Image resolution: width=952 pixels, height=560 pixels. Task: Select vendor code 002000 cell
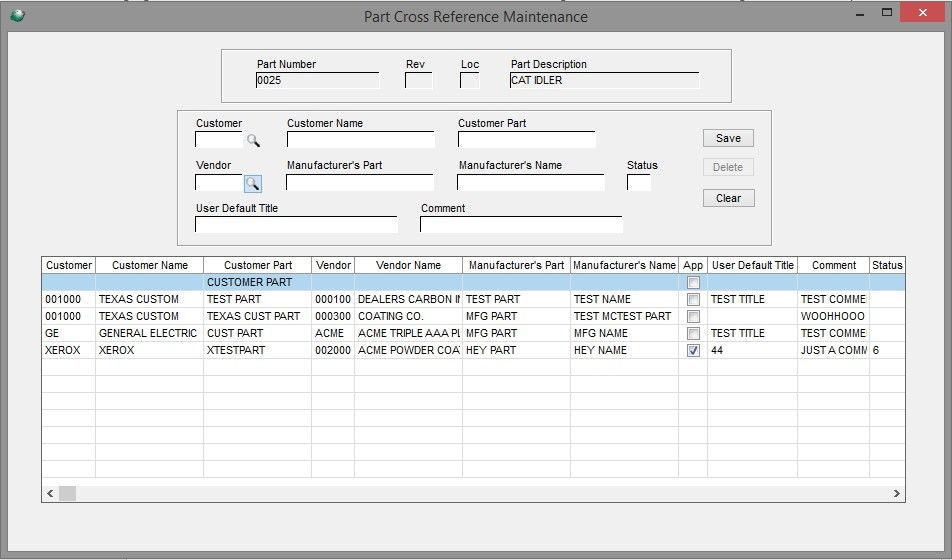tap(333, 350)
